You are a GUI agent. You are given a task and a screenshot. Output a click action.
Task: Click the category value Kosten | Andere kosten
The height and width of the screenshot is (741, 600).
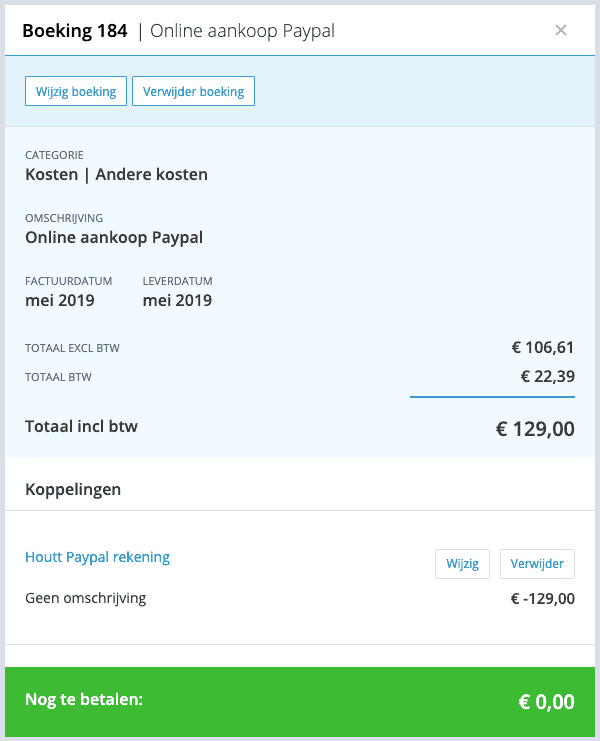tap(116, 174)
